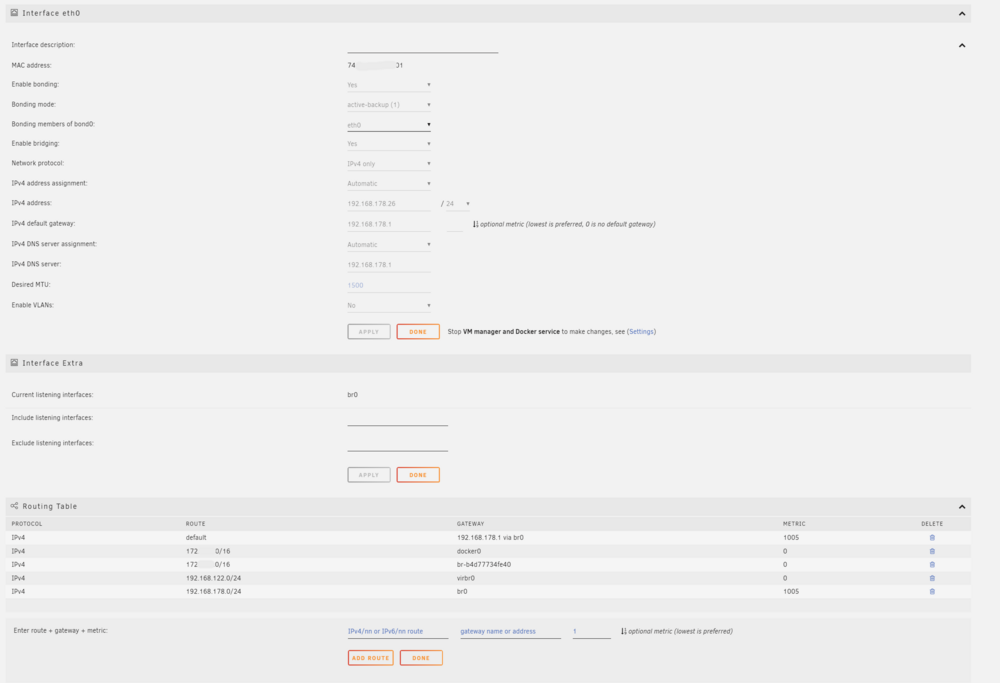Focus the Include listening interfaces field
This screenshot has height=683, width=1000.
click(397, 419)
